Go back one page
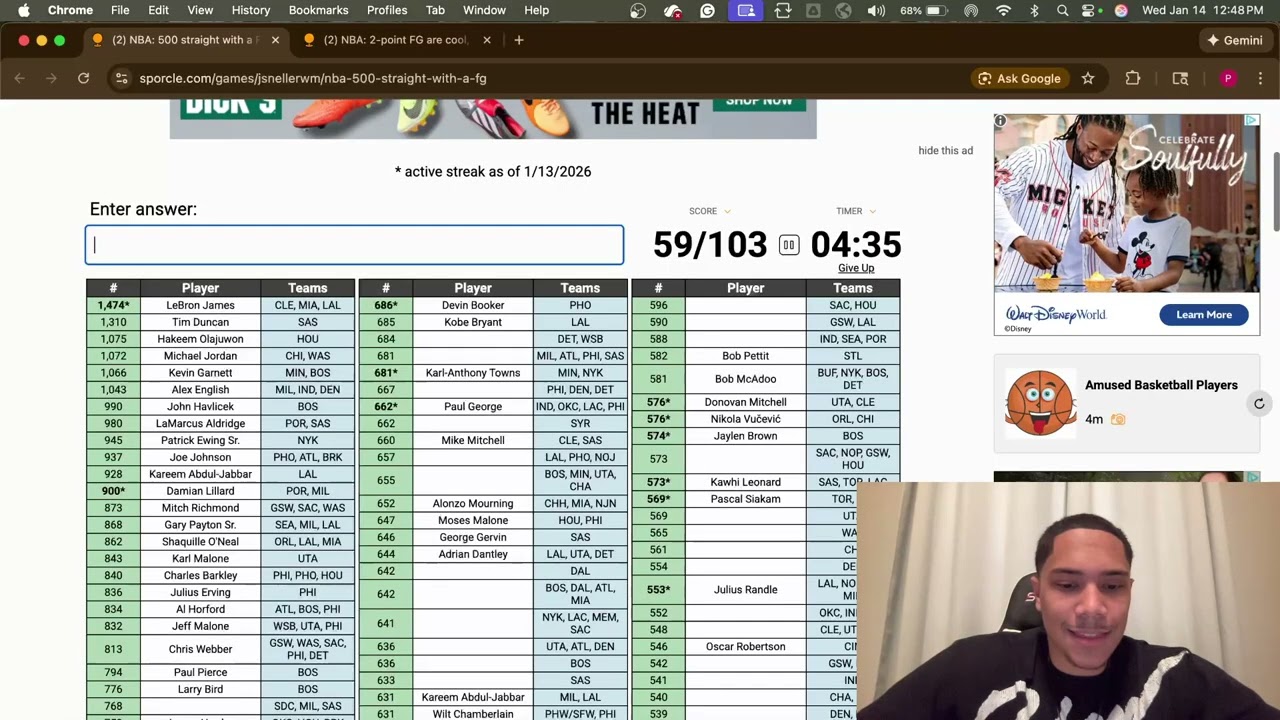This screenshot has height=720, width=1280. [20, 78]
